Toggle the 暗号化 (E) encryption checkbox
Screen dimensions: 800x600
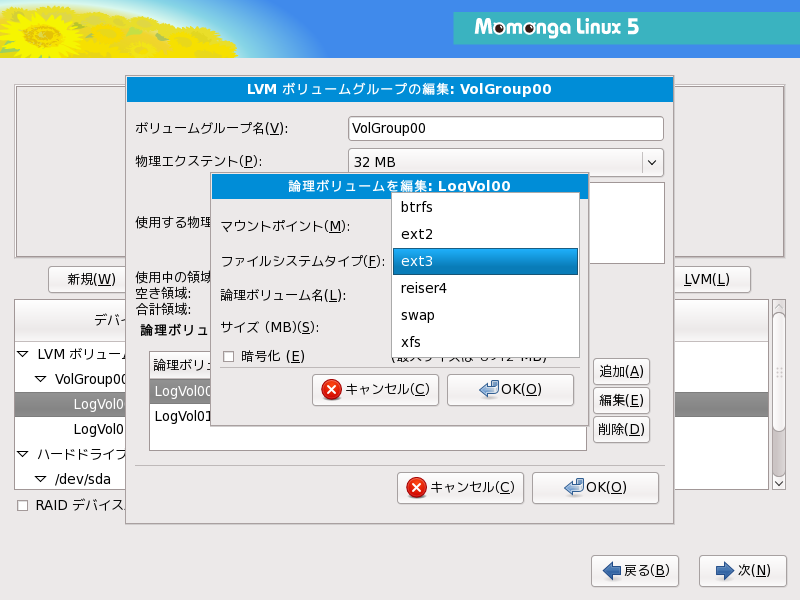point(229,356)
